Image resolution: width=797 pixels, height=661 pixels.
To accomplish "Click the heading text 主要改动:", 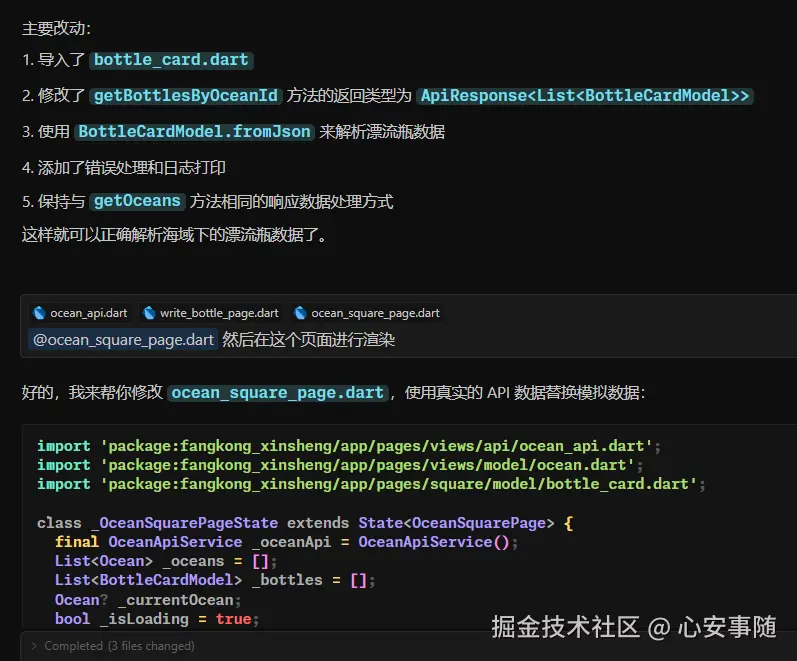I will tap(56, 28).
